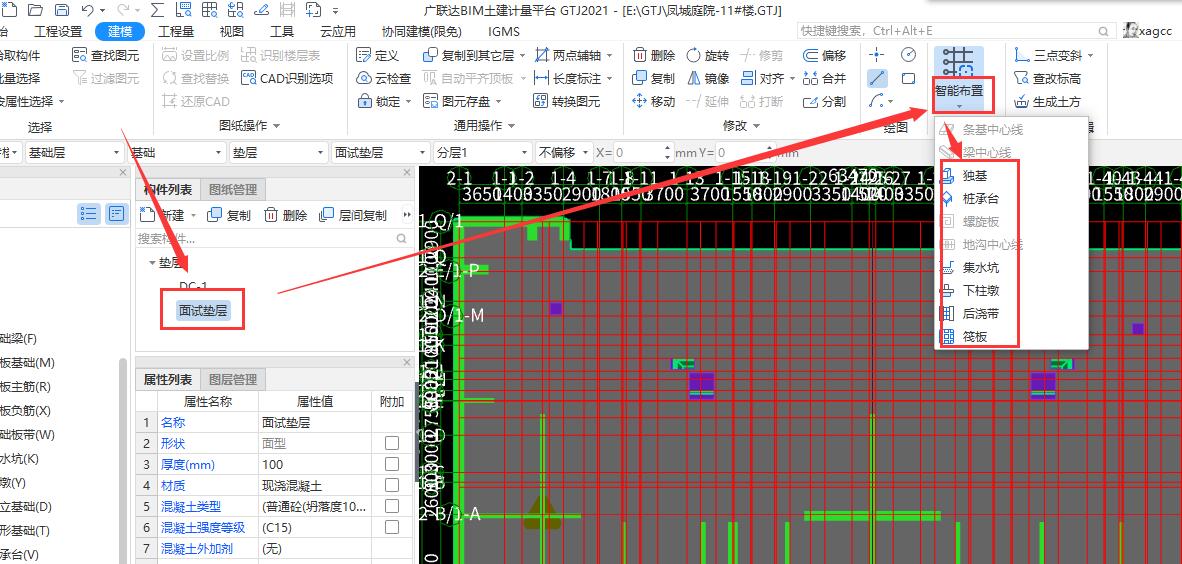Expand the 修改 ribbon group
This screenshot has height=564, width=1182.
pyautogui.click(x=742, y=125)
